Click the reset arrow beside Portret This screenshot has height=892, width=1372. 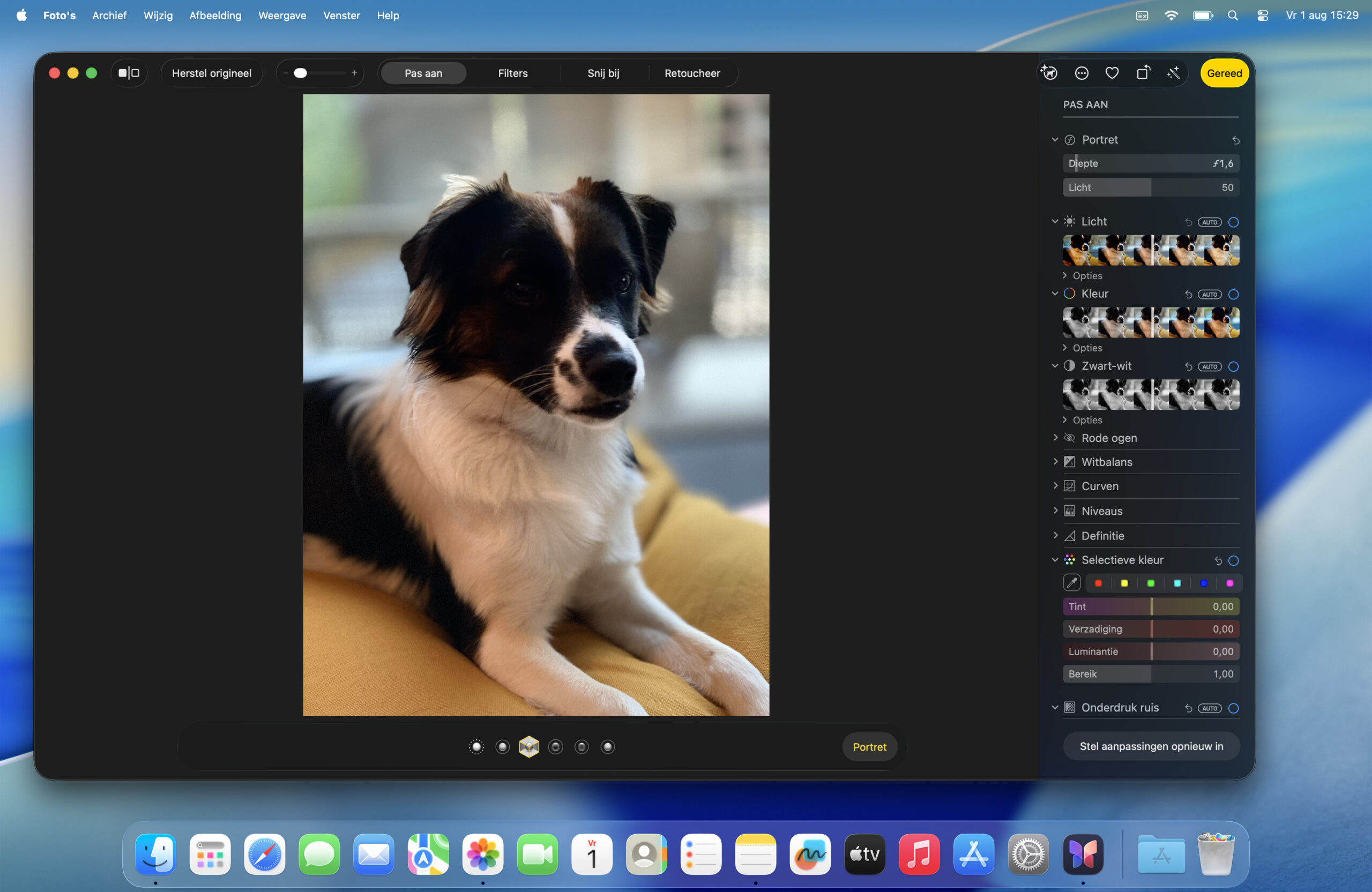[x=1235, y=140]
